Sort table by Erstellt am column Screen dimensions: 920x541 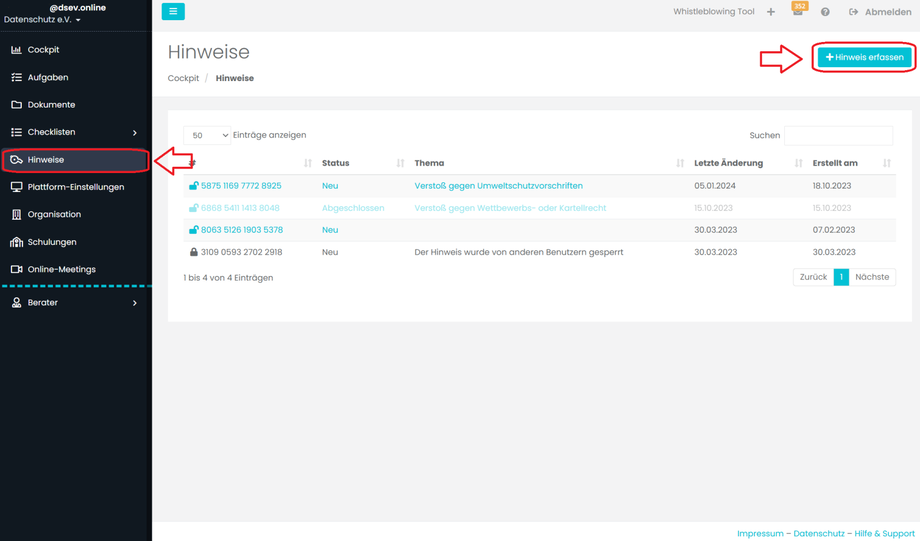(x=886, y=163)
